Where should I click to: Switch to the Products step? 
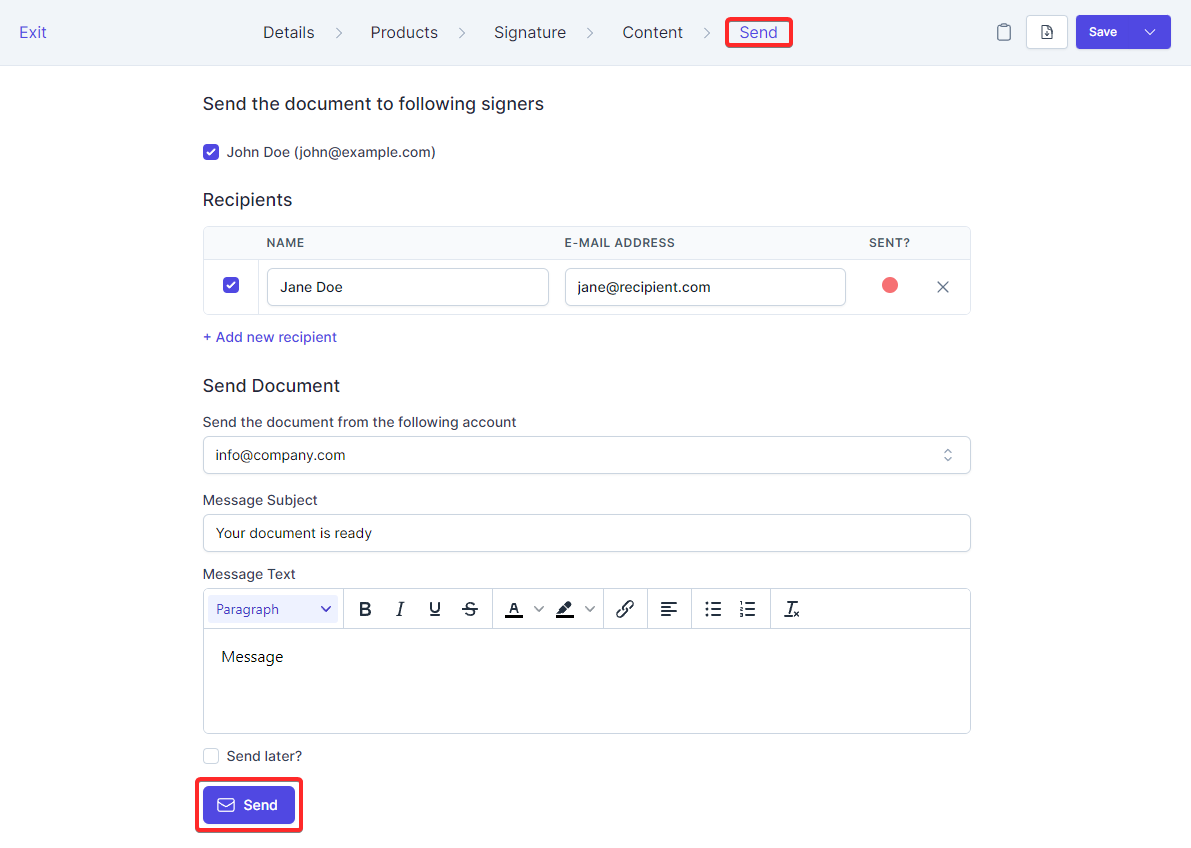pyautogui.click(x=404, y=32)
